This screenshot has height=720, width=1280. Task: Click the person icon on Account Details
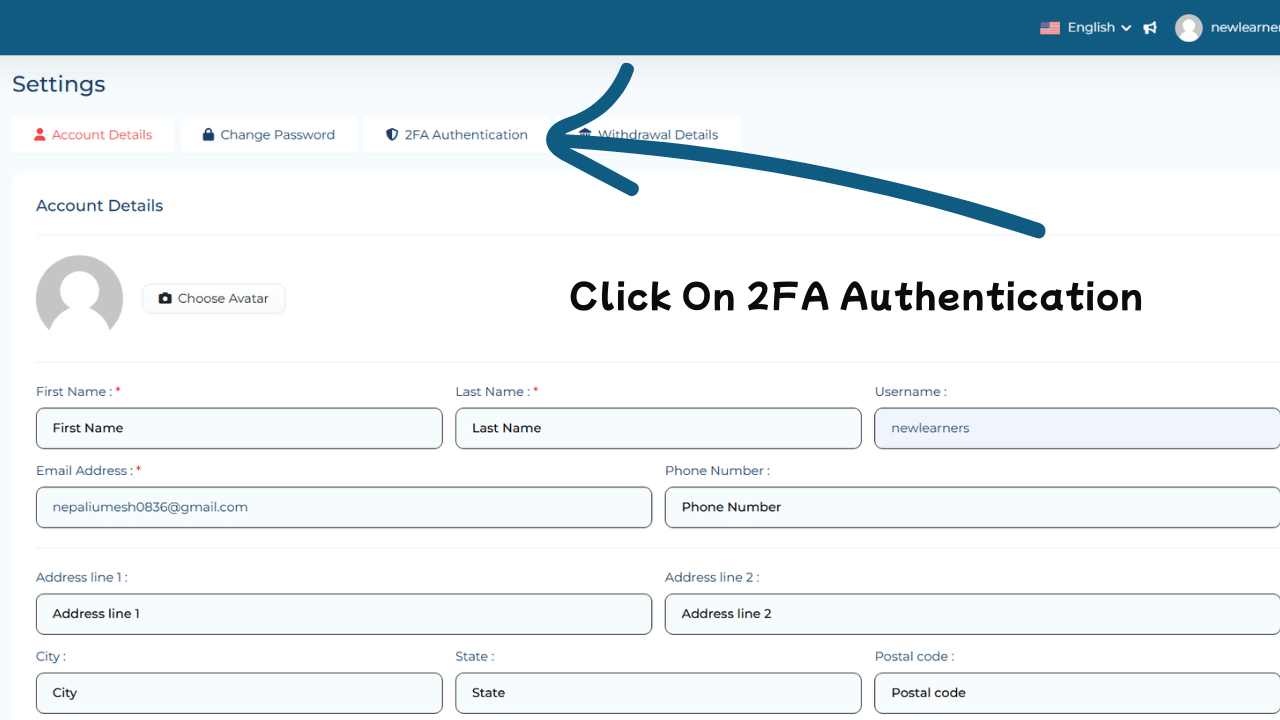[x=40, y=135]
